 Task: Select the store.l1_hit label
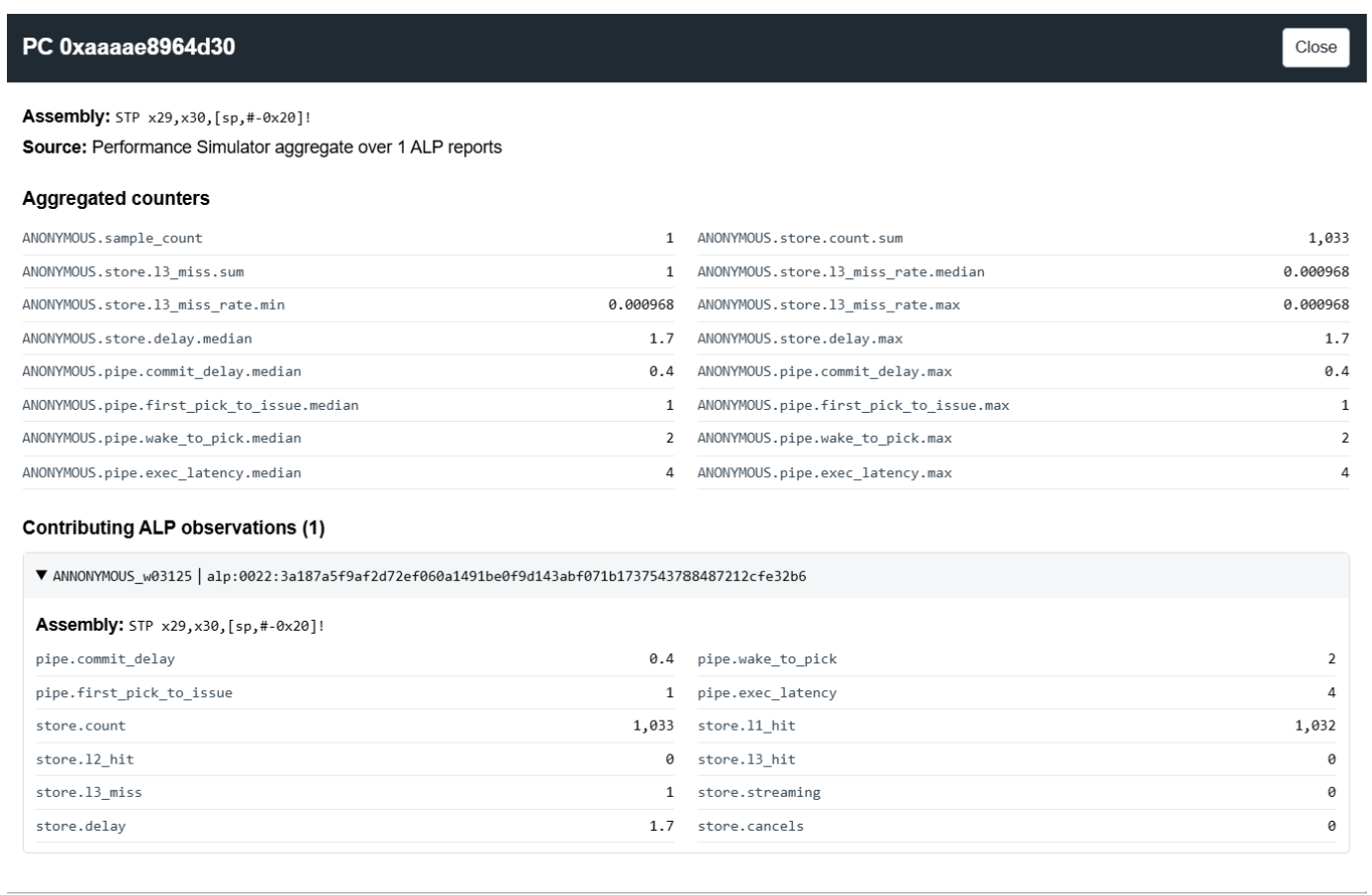coord(746,726)
